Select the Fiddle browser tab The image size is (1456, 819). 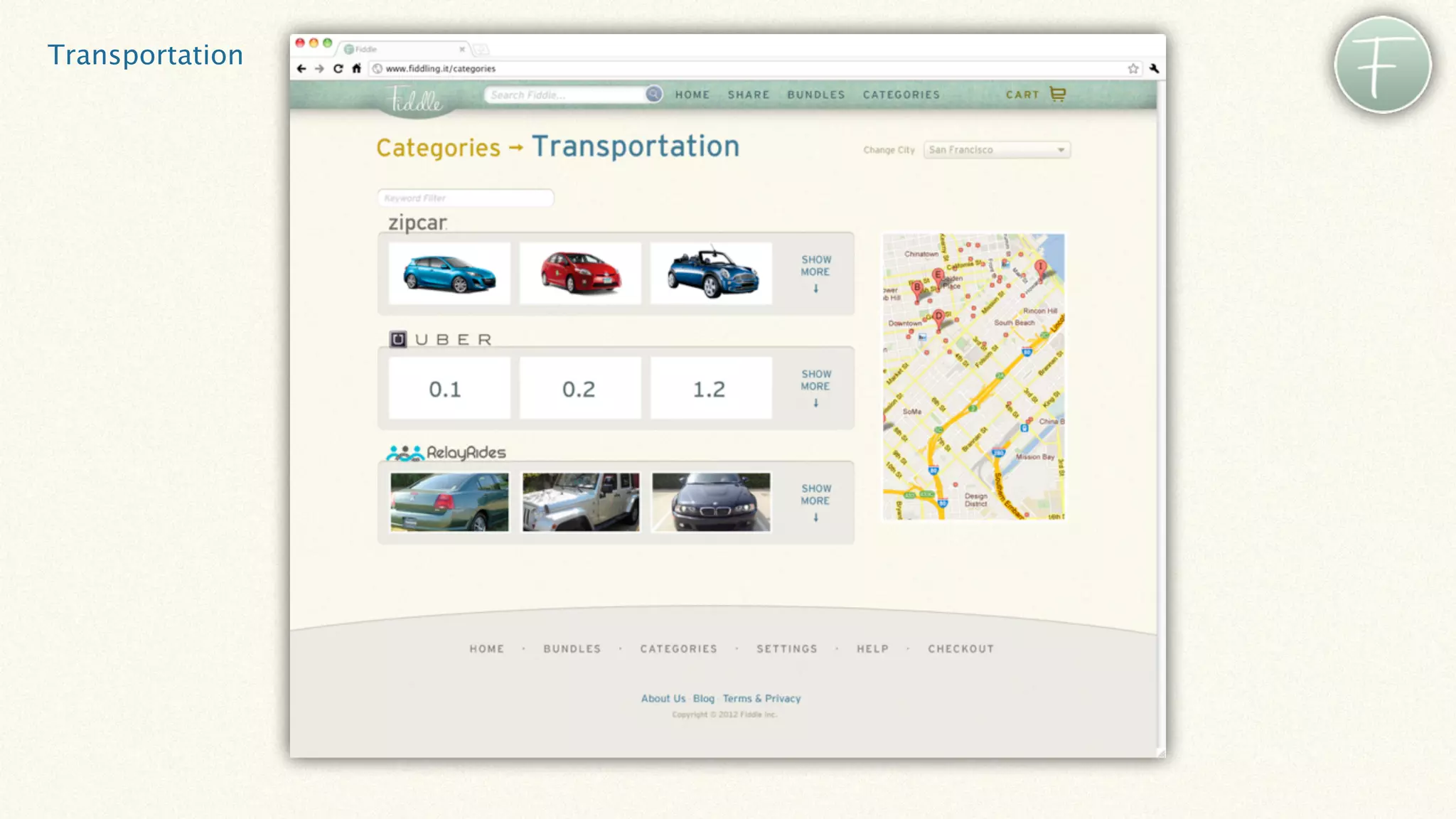coord(404,49)
